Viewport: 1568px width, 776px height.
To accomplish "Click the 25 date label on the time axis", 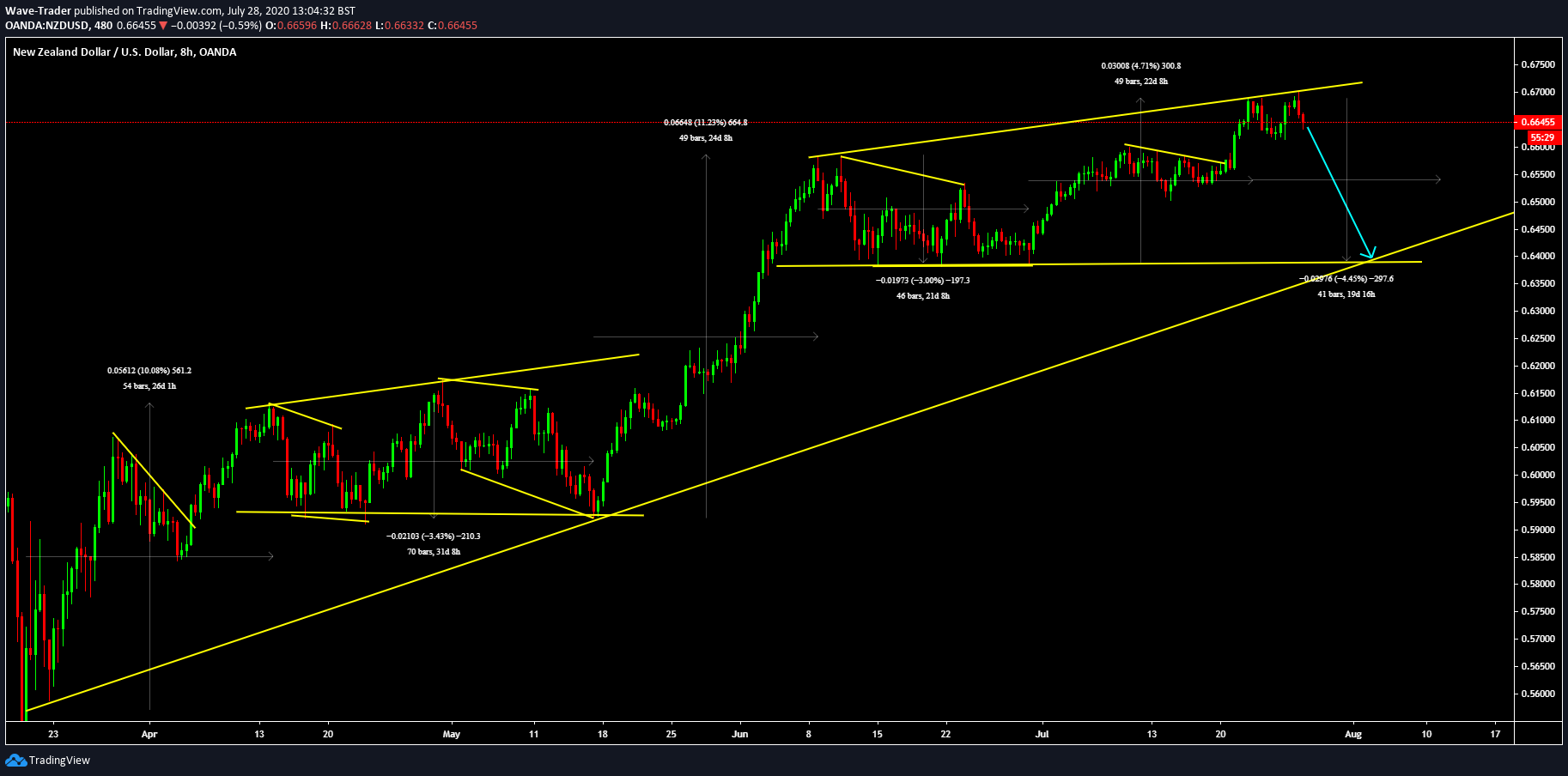I will pyautogui.click(x=672, y=734).
